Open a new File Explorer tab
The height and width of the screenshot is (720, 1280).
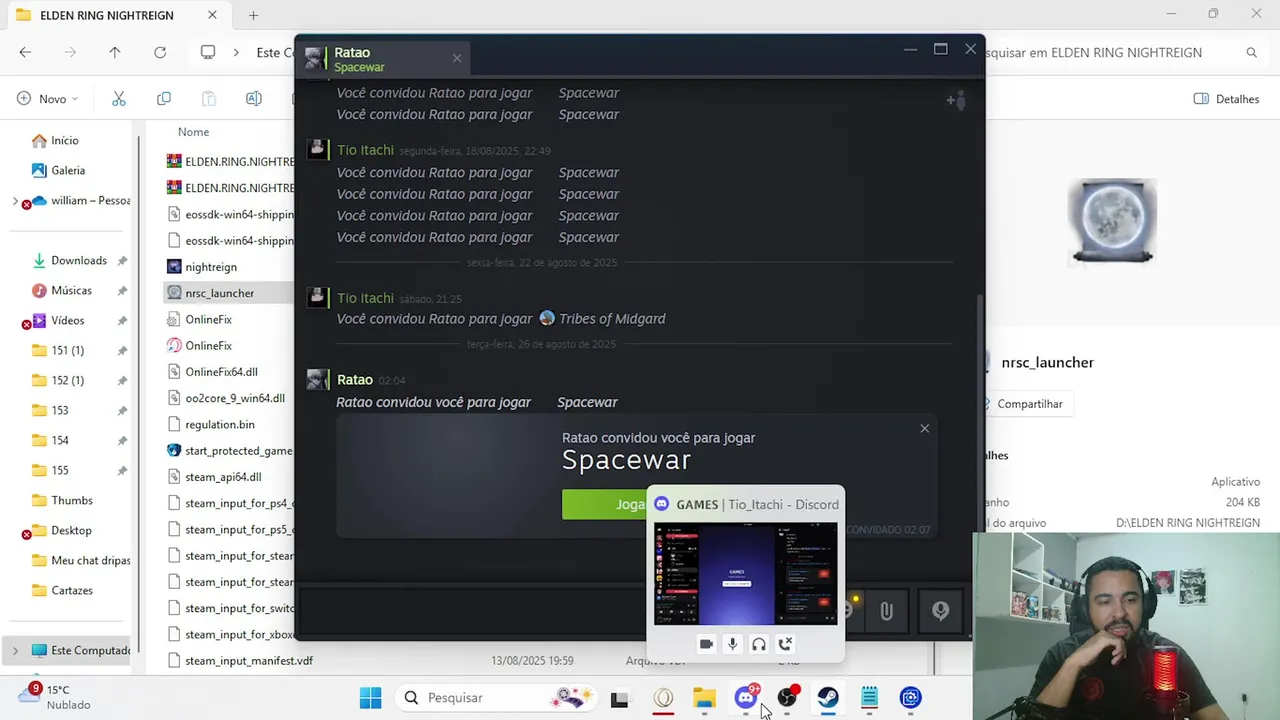point(253,15)
